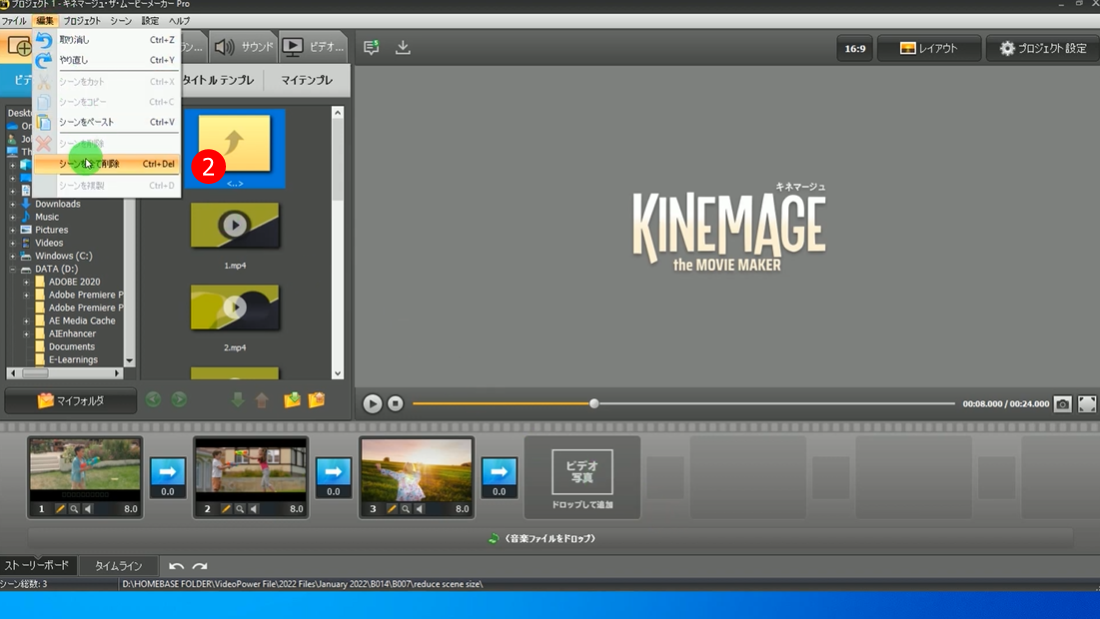Click the playback progress slider handle

click(594, 404)
